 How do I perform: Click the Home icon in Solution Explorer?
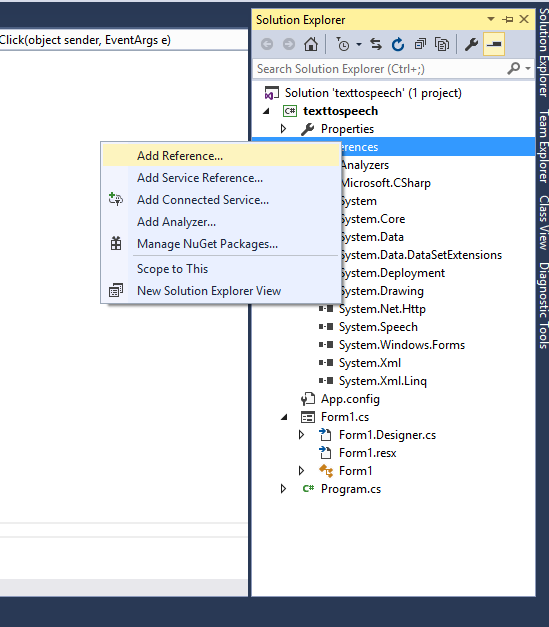311,44
